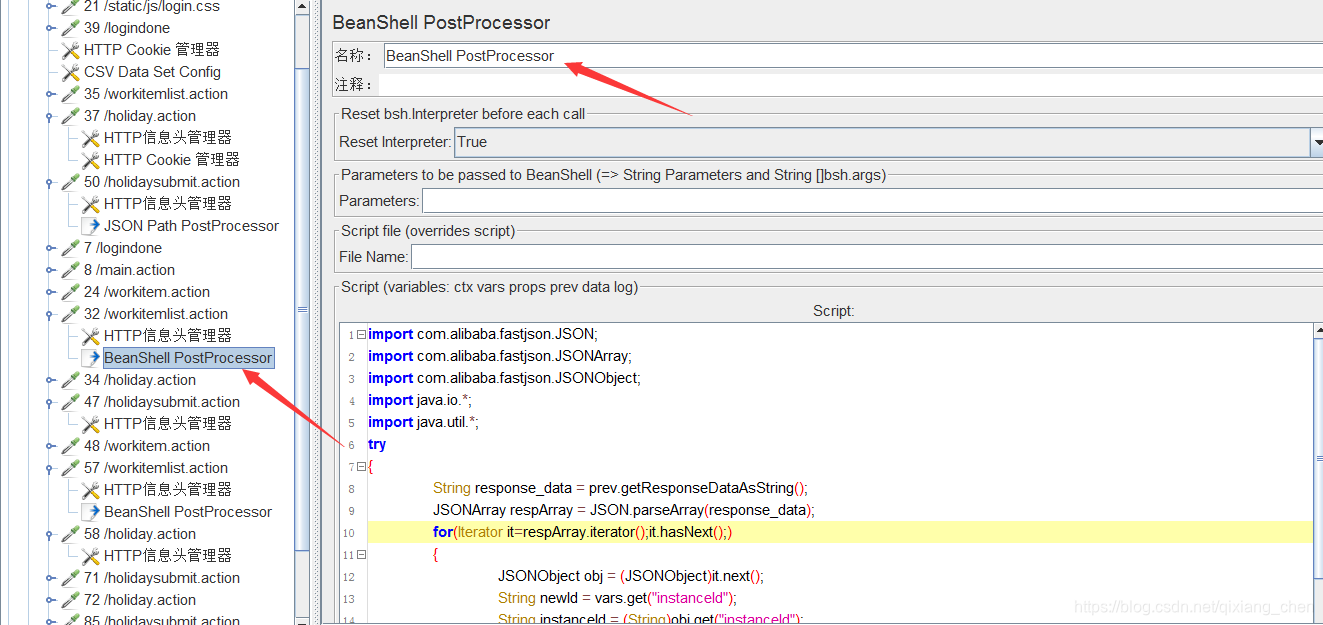Screen dimensions: 1323x625
Task: Click the highlighted for(Iterator it=respArray.iterator() line
Action: tap(583, 532)
